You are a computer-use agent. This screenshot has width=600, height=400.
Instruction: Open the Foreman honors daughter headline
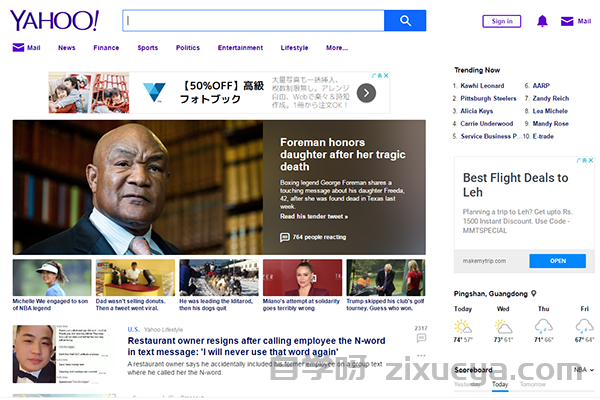(x=342, y=155)
